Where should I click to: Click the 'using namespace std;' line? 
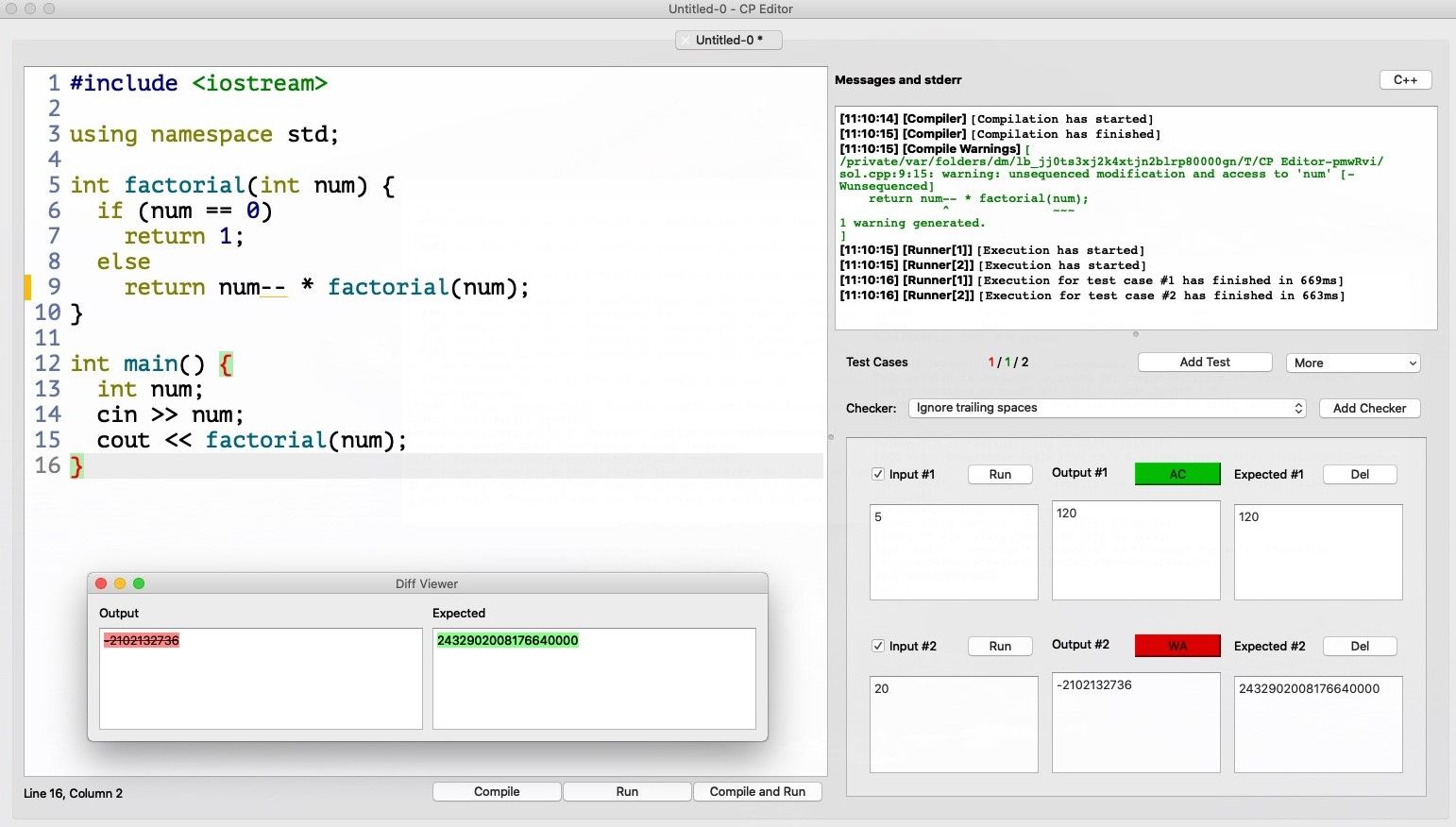click(x=204, y=134)
